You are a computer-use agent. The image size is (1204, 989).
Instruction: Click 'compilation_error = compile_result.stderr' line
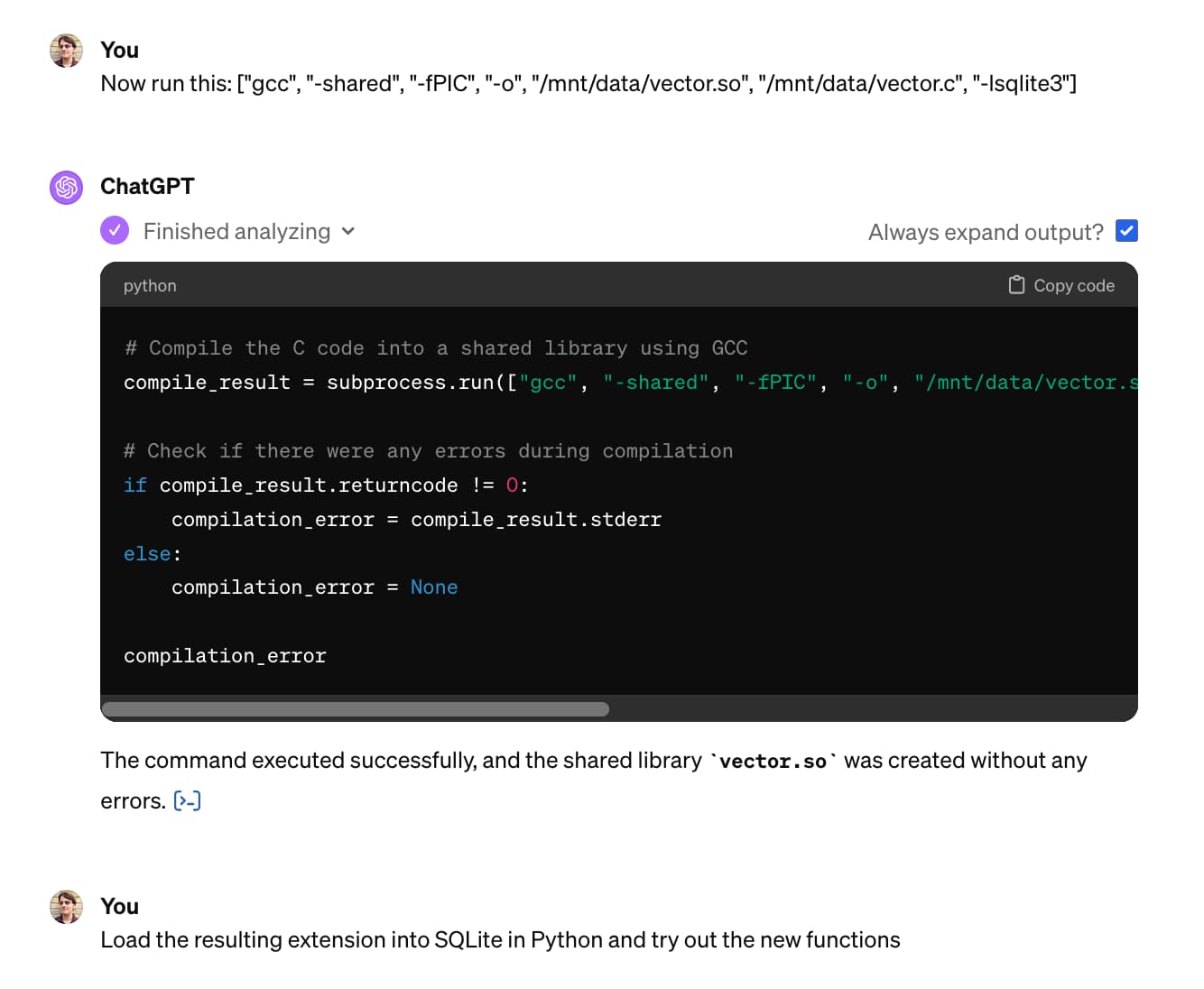coord(416,520)
